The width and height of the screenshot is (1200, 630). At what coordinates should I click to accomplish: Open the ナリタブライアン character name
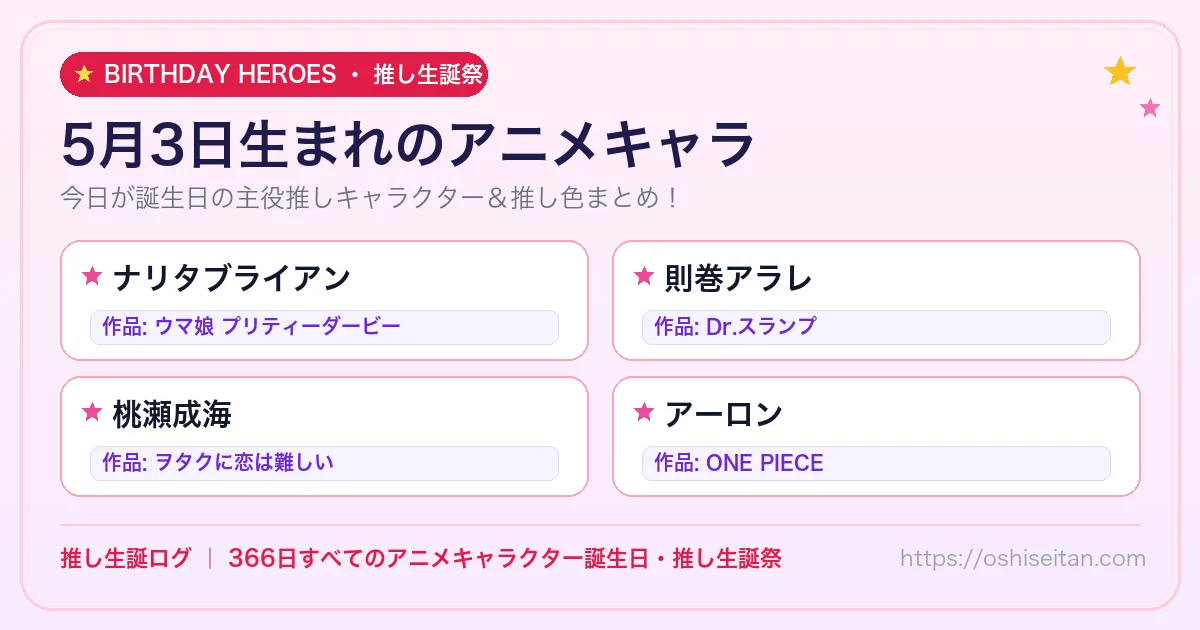tap(232, 277)
